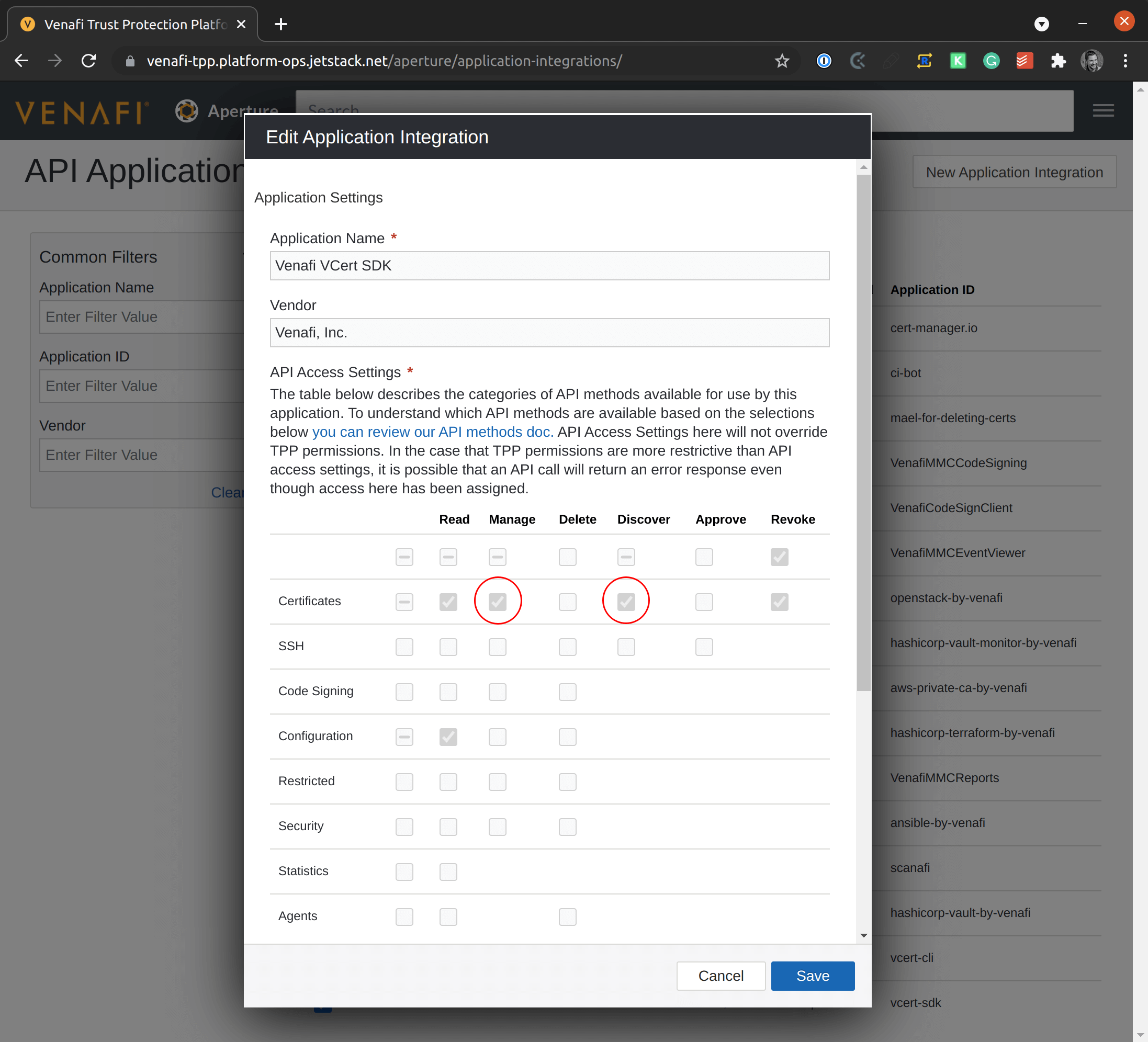
Task: Open the hamburger menu in Venafi header
Action: (1103, 110)
